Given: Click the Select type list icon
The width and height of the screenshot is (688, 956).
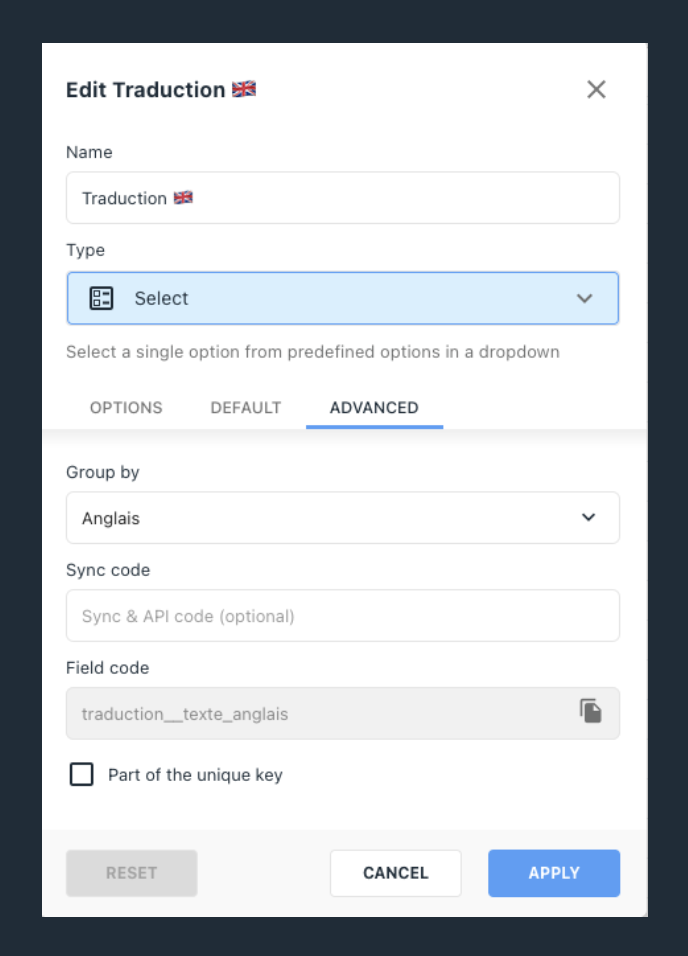Looking at the screenshot, I should pyautogui.click(x=101, y=298).
